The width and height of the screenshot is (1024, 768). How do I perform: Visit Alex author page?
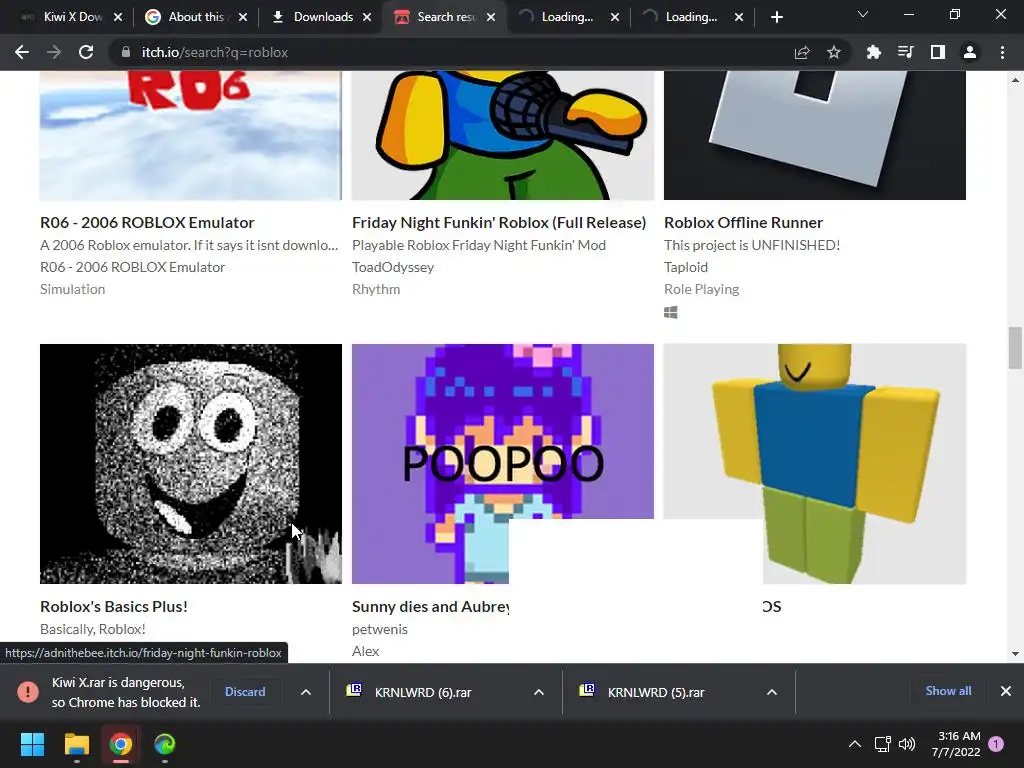point(366,651)
